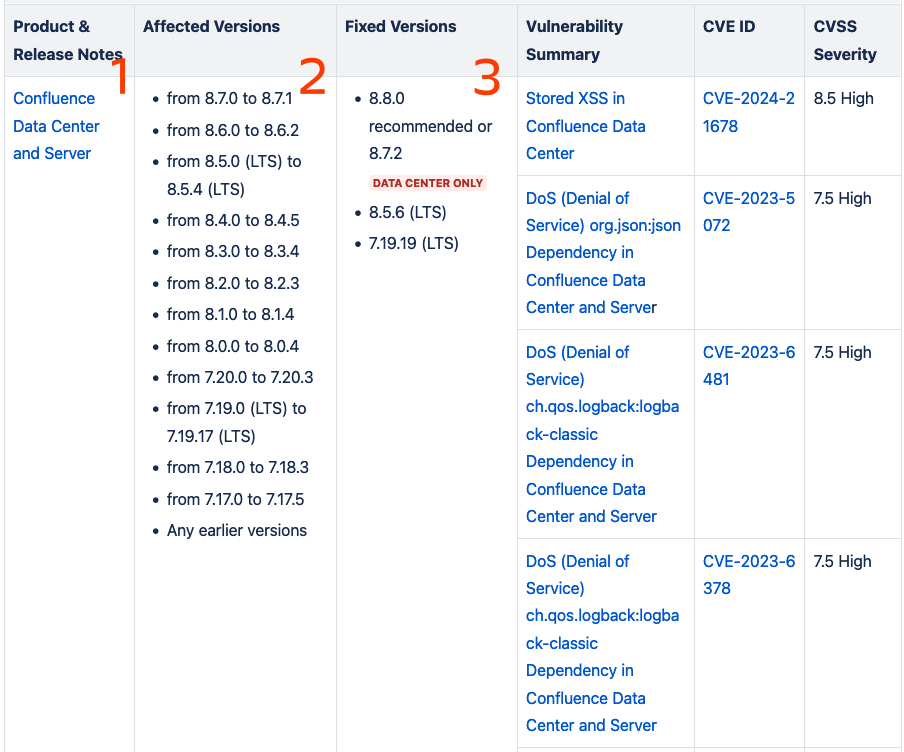The height and width of the screenshot is (752, 904).
Task: Select text 'from 8.2.0 to 8.2.3'
Action: [x=233, y=283]
